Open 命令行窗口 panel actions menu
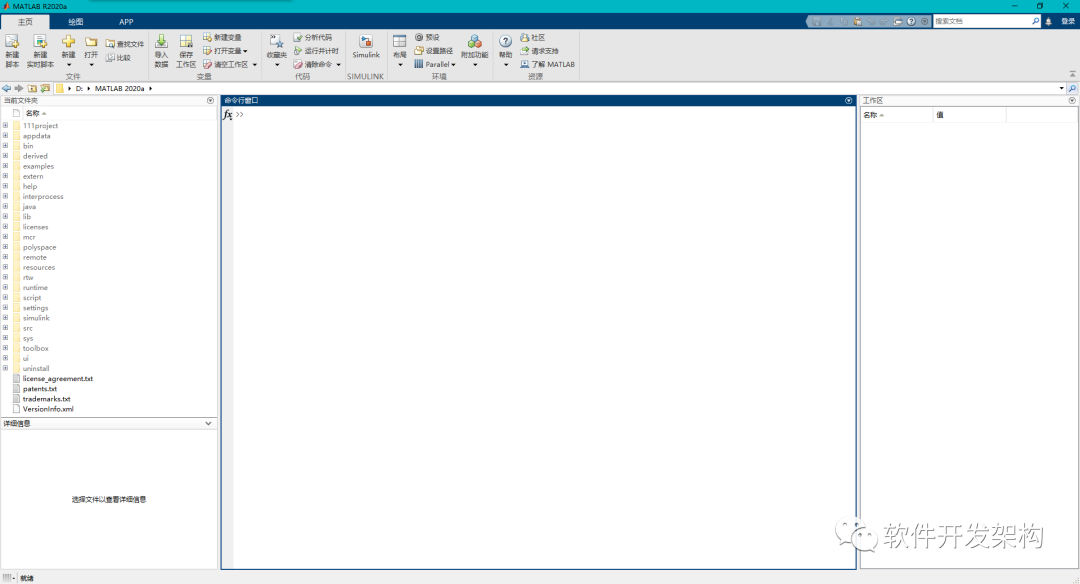Viewport: 1080px width, 584px height. pyautogui.click(x=849, y=101)
